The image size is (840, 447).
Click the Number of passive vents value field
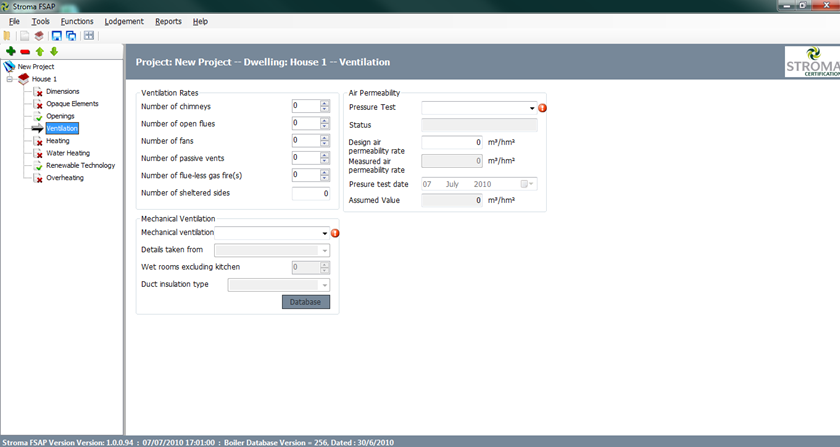[x=306, y=158]
